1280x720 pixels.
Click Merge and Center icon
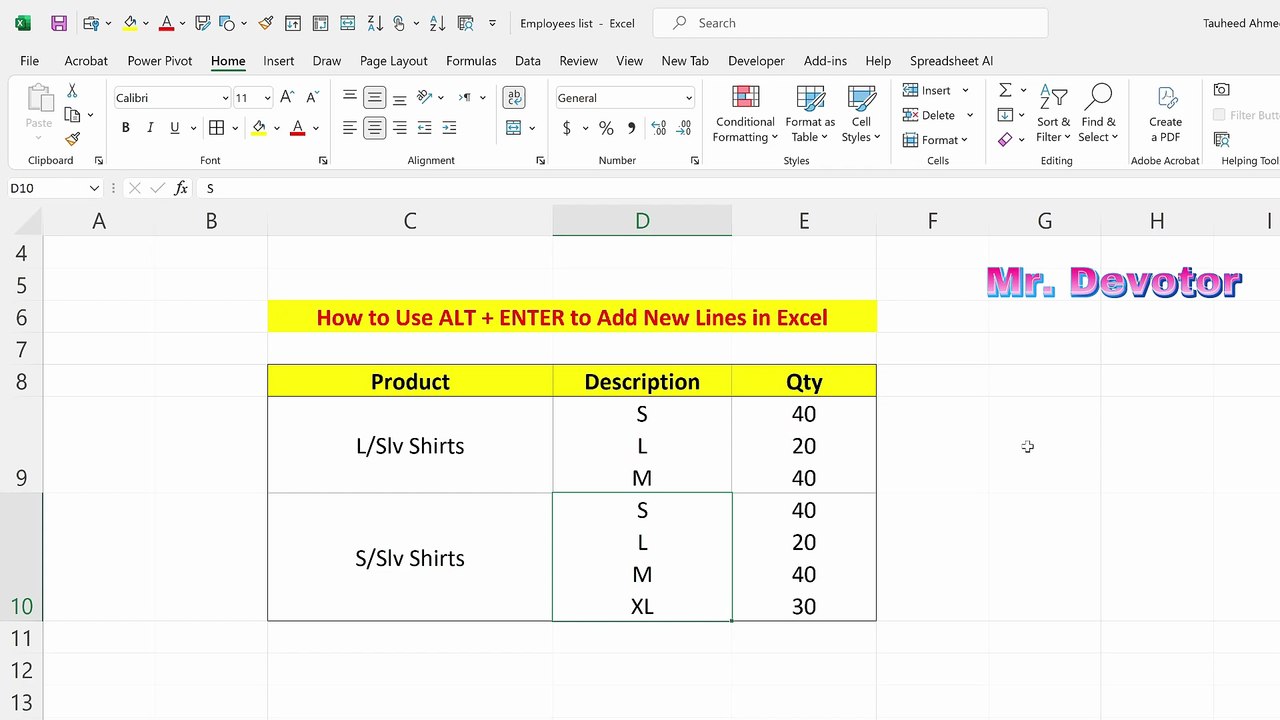[x=514, y=127]
